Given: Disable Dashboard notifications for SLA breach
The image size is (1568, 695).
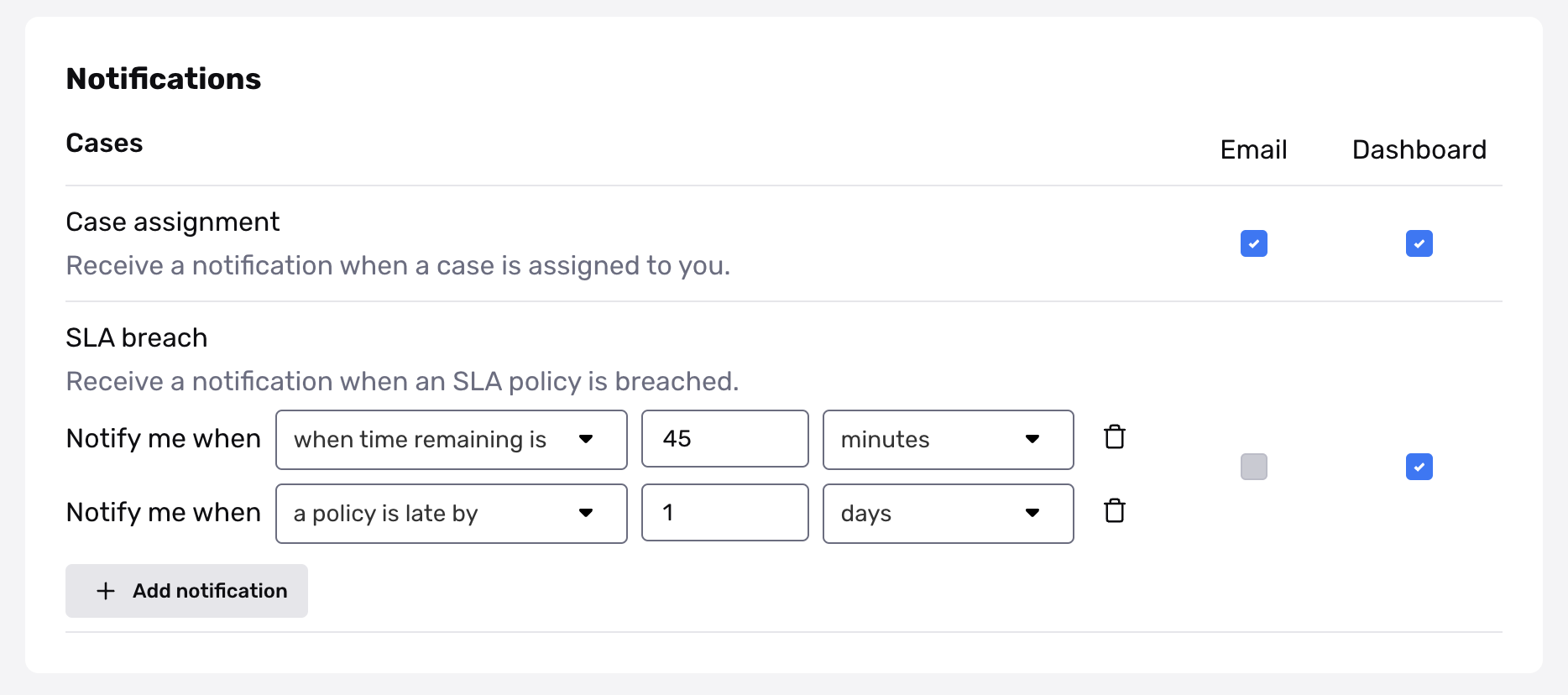Looking at the screenshot, I should 1419,467.
